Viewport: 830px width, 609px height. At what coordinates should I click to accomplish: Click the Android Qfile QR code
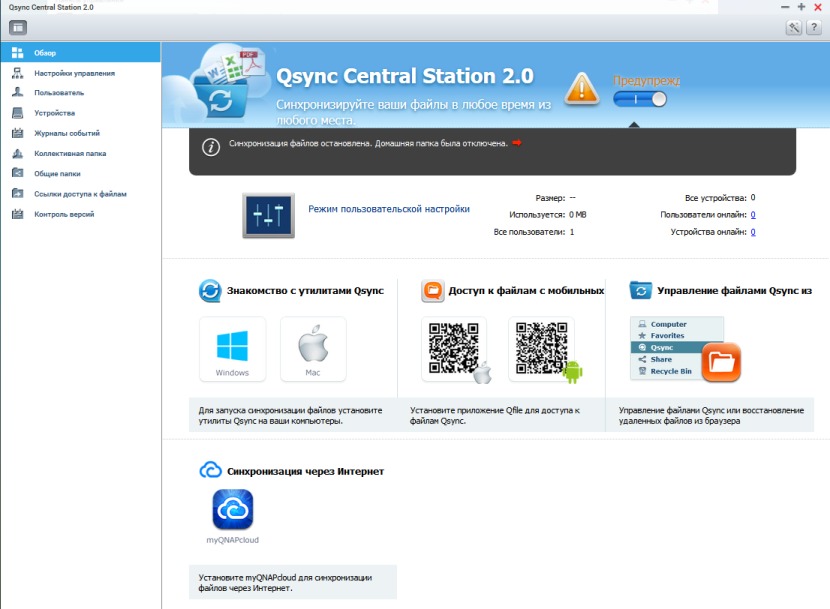tap(542, 349)
